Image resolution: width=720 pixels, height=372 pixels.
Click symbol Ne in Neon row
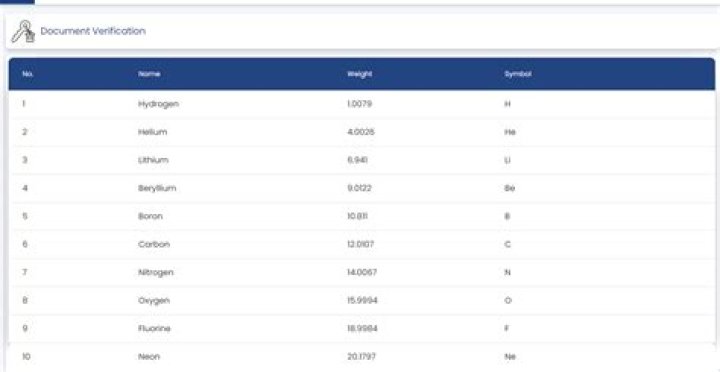510,356
